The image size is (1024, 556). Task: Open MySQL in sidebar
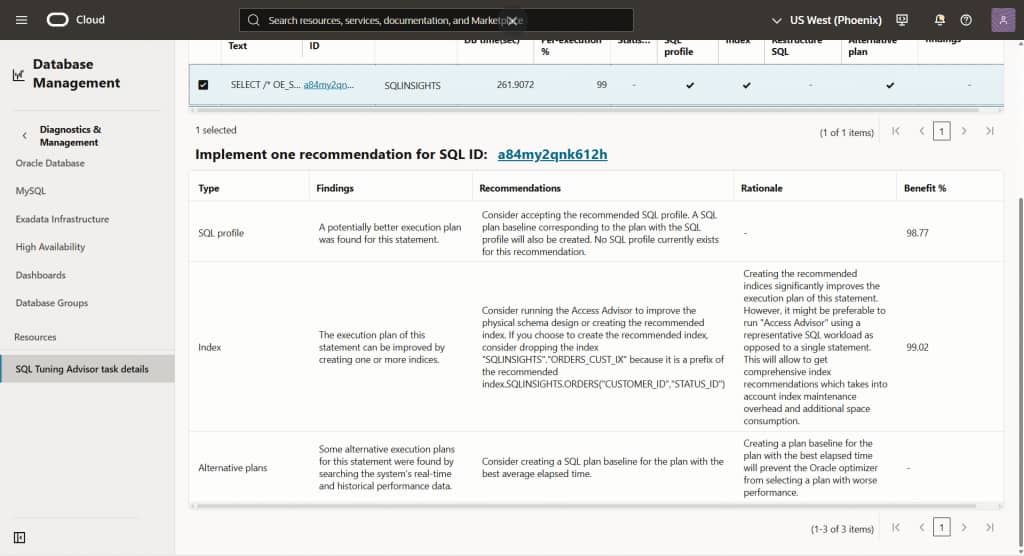click(x=31, y=191)
